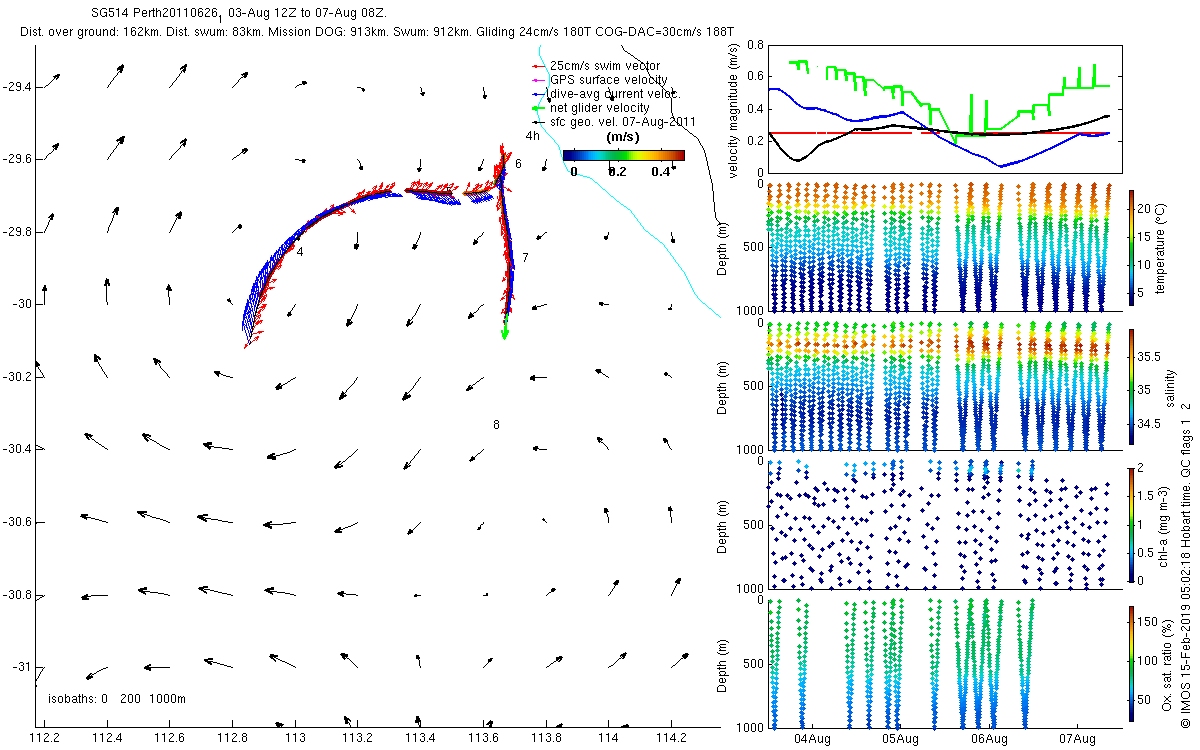The image size is (1200, 750).
Task: Click the '07Aug' date tick label
Action: click(x=1078, y=739)
